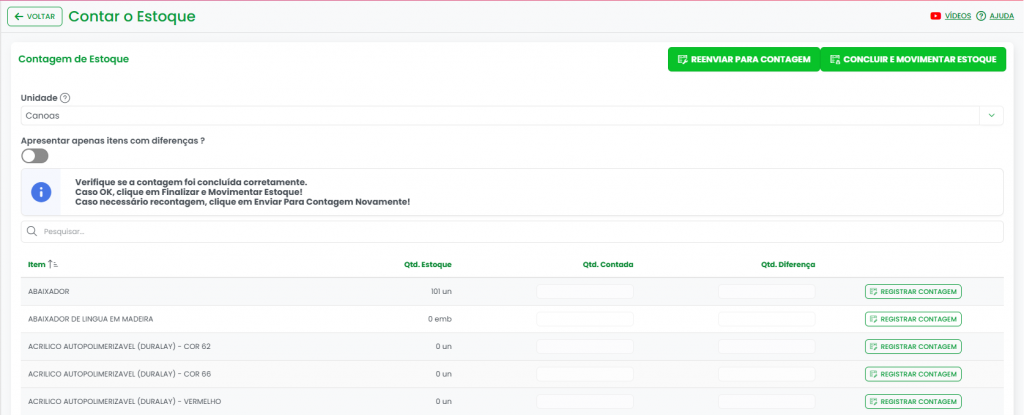Click Qtd. Contada field for ABAIXADOR
The height and width of the screenshot is (415, 1024).
585,292
